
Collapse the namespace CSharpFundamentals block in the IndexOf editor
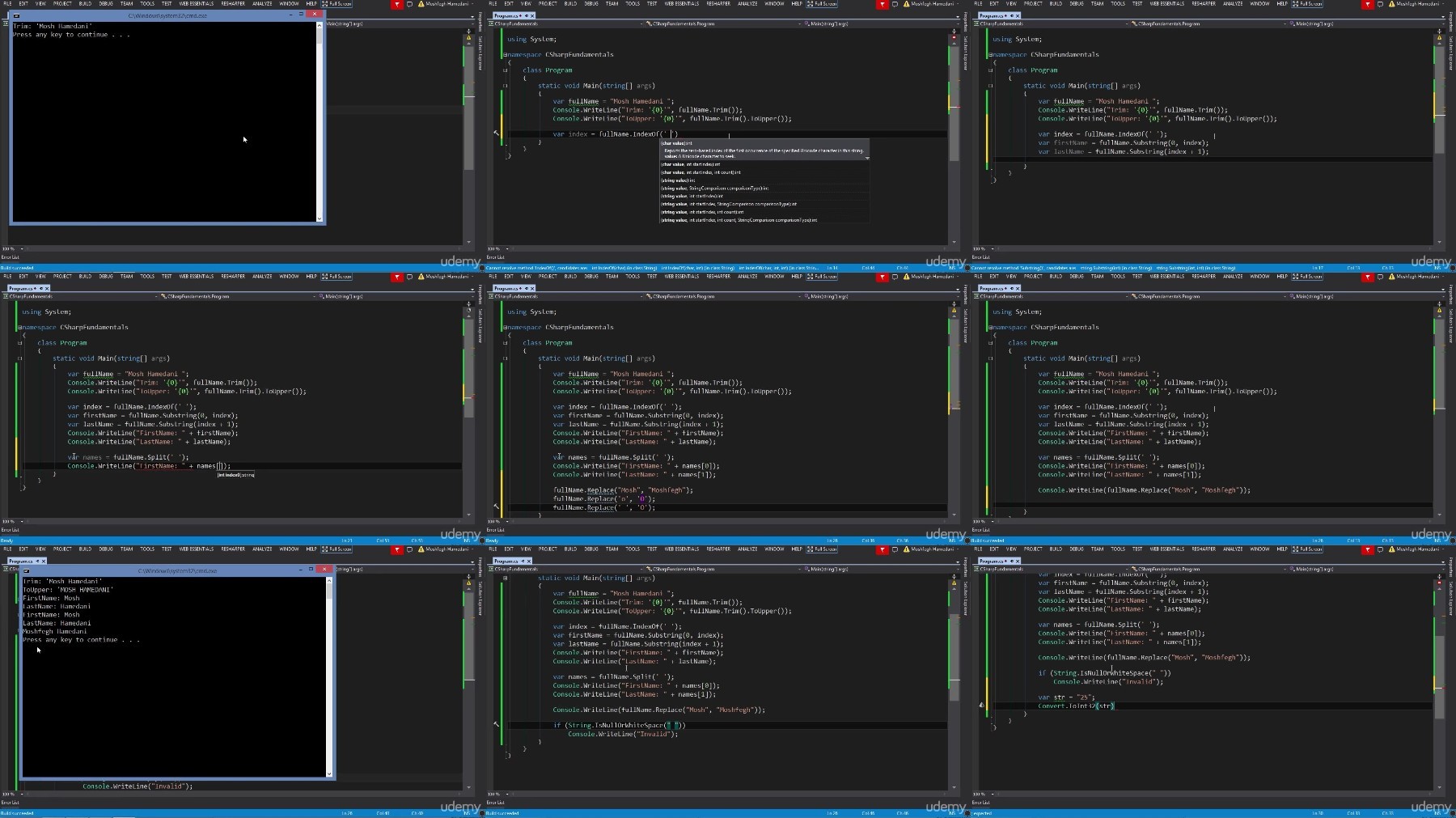coord(505,55)
